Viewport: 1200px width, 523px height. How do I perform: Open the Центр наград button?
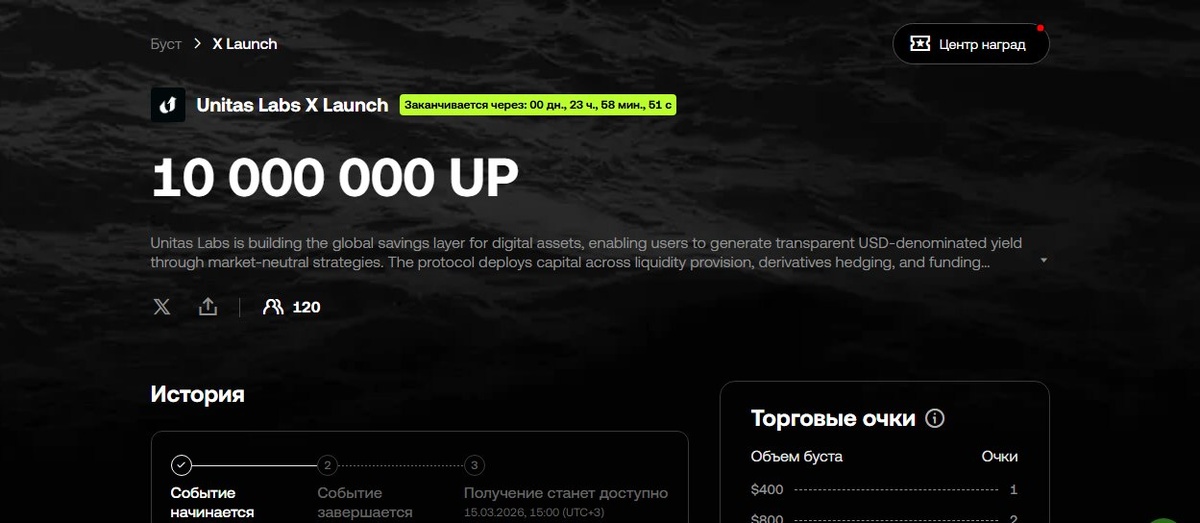(971, 44)
